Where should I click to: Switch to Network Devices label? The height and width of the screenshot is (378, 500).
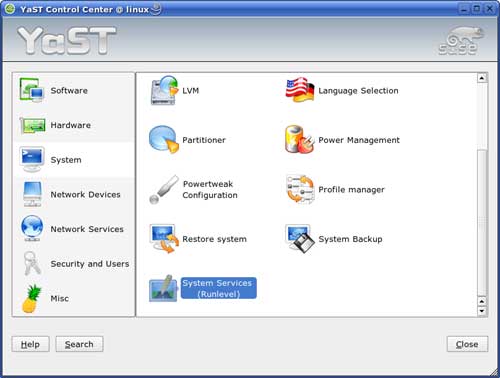pyautogui.click(x=85, y=194)
